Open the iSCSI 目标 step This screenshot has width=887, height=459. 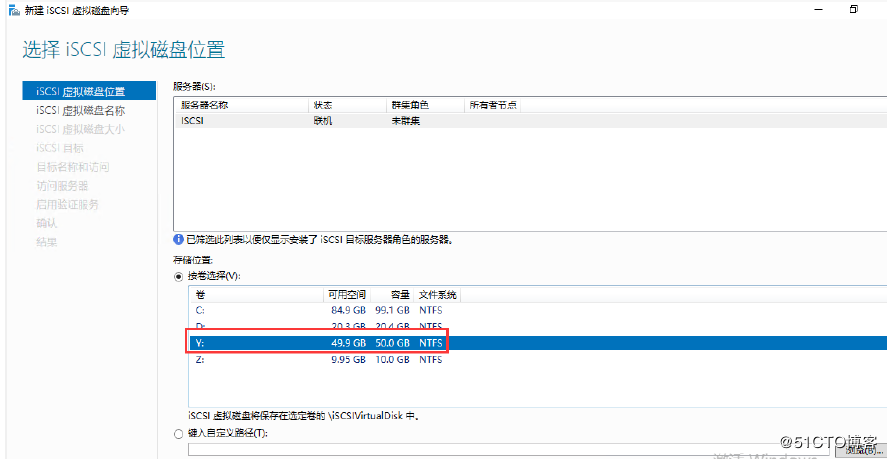pyautogui.click(x=60, y=148)
